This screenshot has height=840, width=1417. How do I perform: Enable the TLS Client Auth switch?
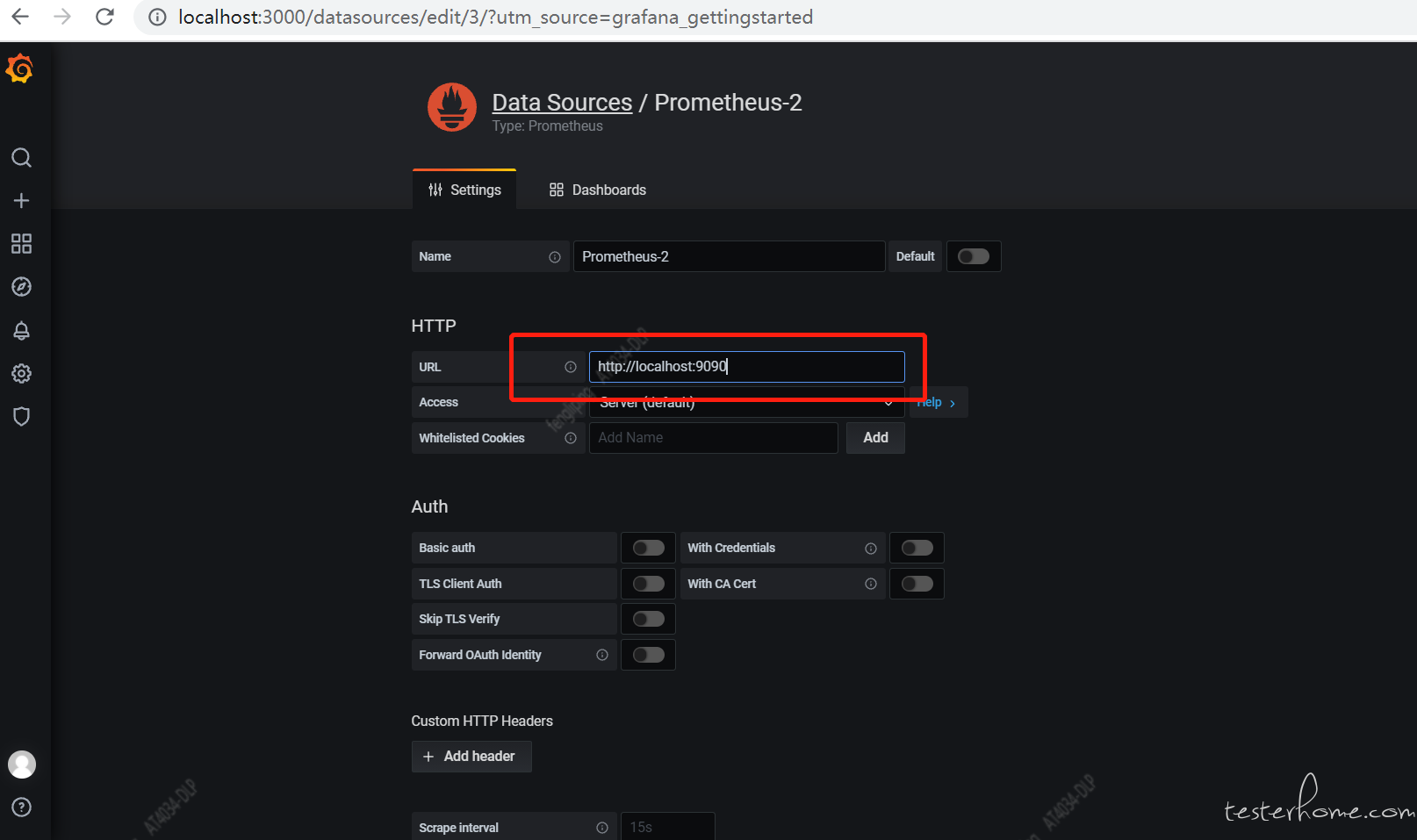point(649,584)
